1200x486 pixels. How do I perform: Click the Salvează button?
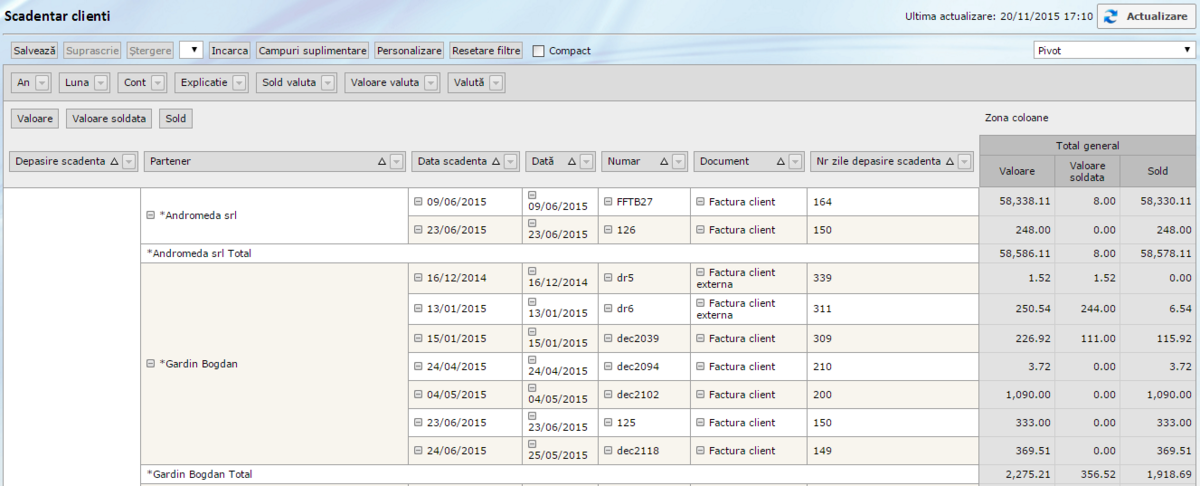35,50
